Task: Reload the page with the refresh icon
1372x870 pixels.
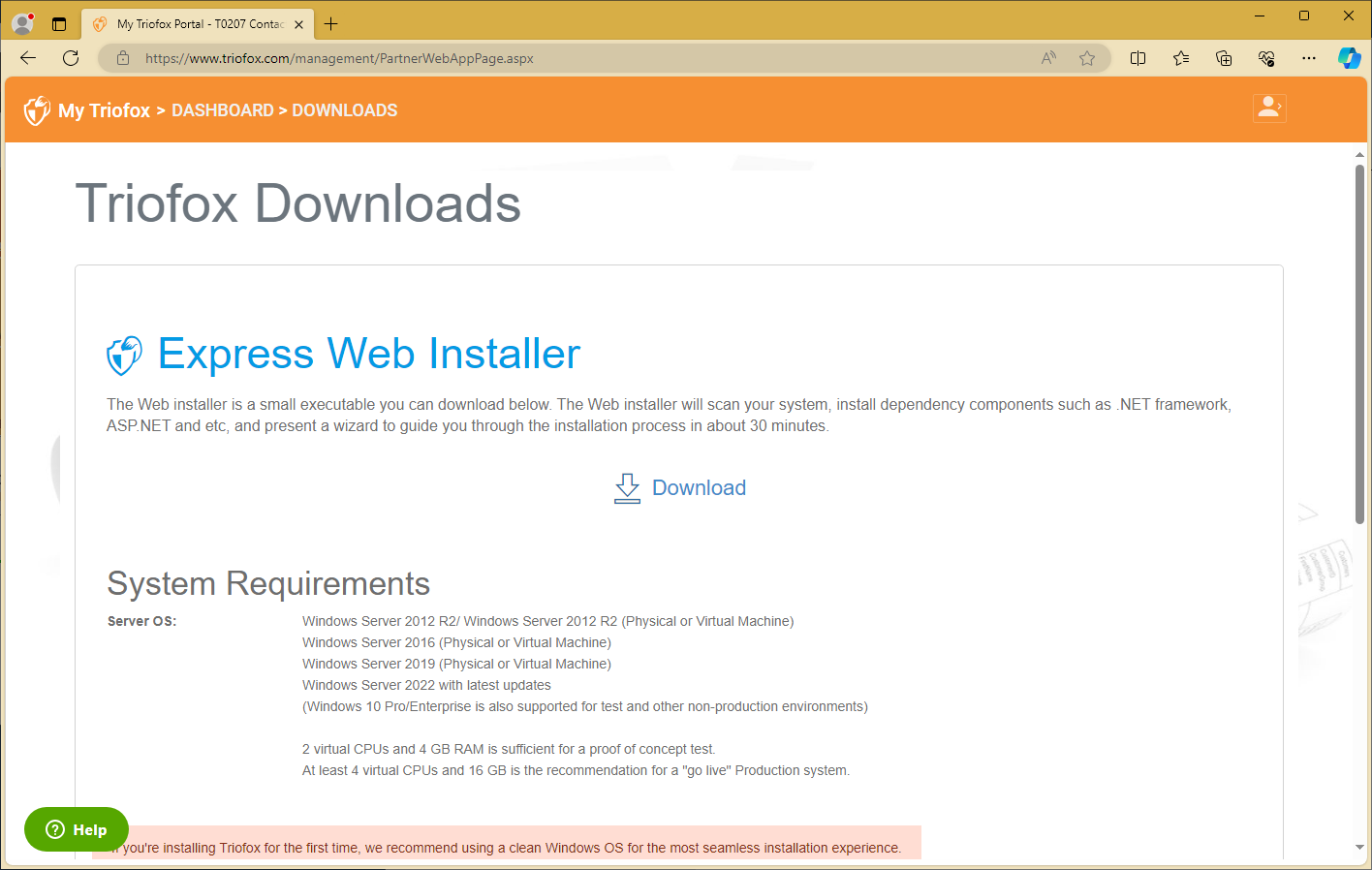Action: click(x=70, y=57)
